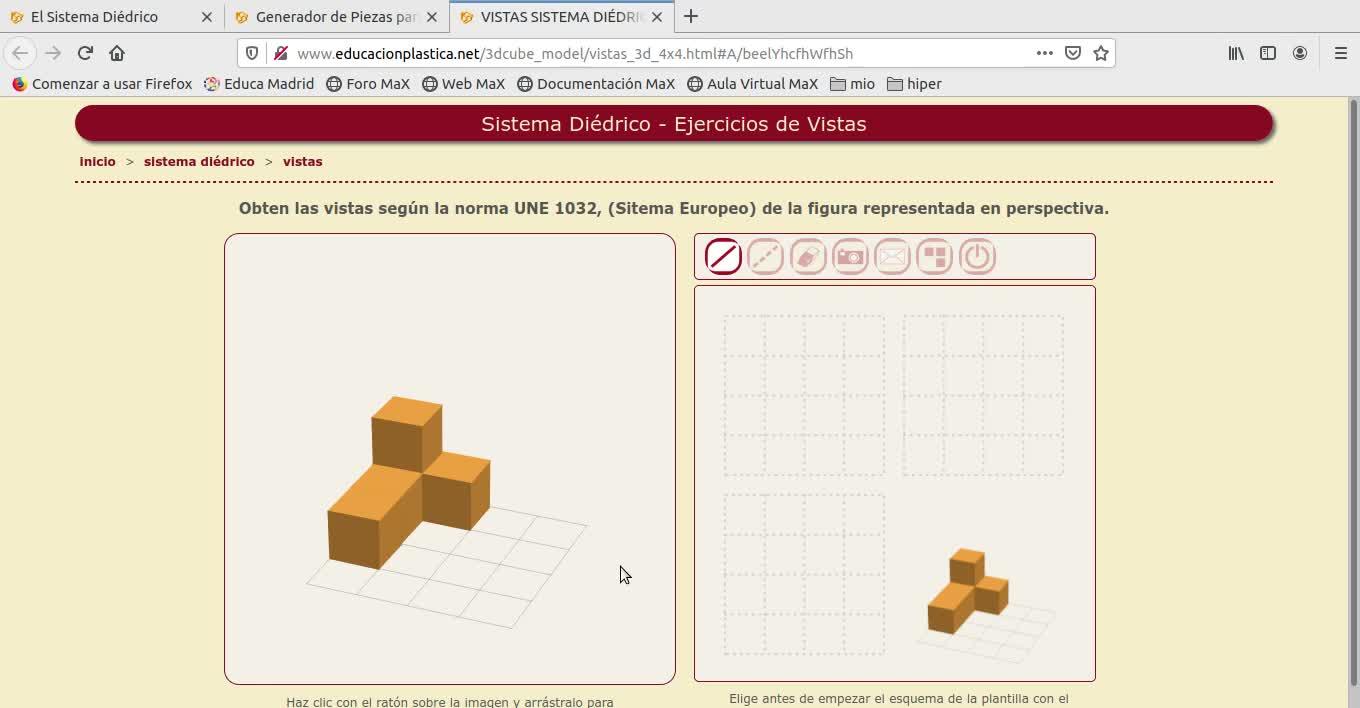Screen dimensions: 1360x708
Task: Click the envelope send icon
Action: tap(892, 257)
